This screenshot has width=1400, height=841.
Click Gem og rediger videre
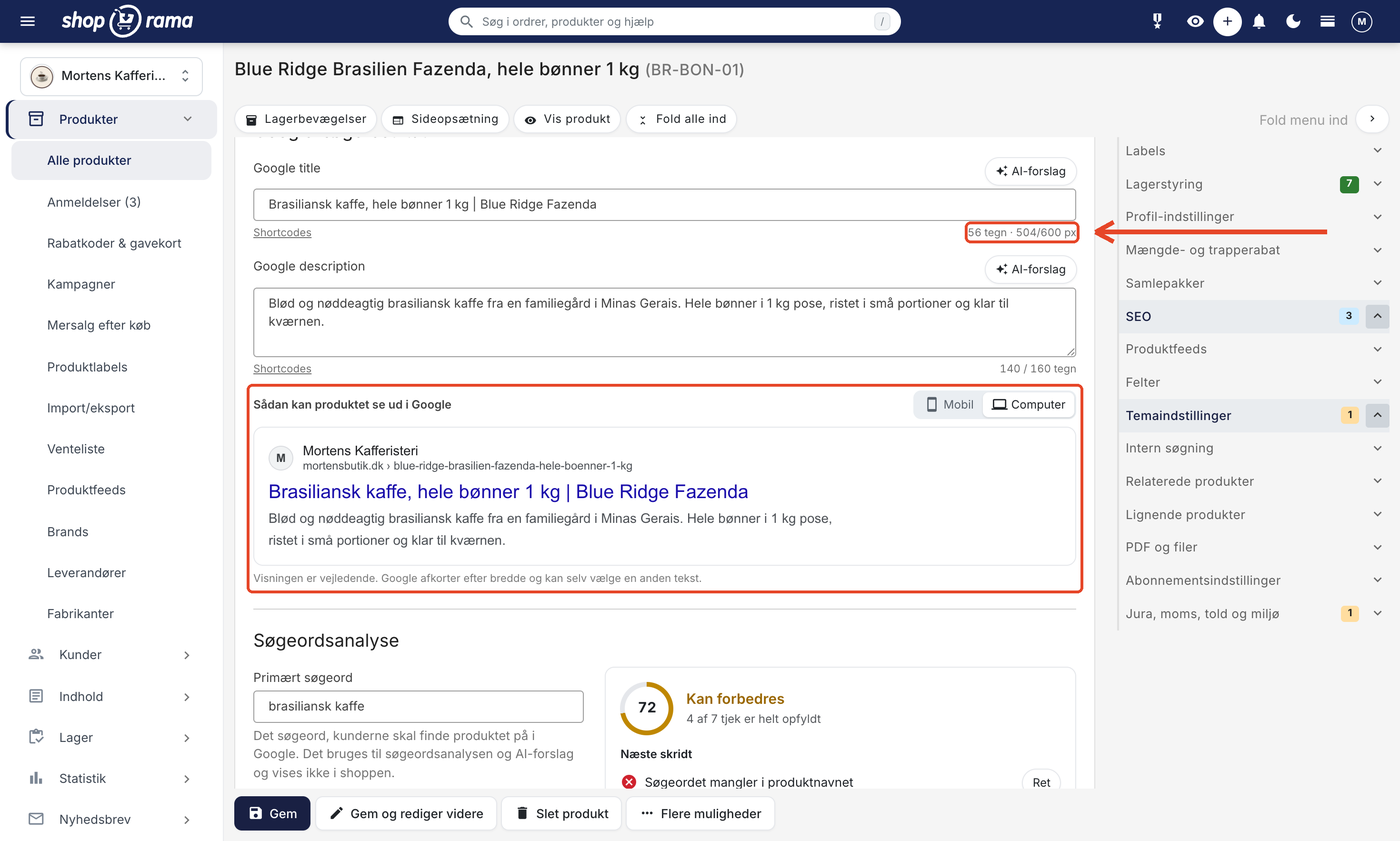pos(406,813)
